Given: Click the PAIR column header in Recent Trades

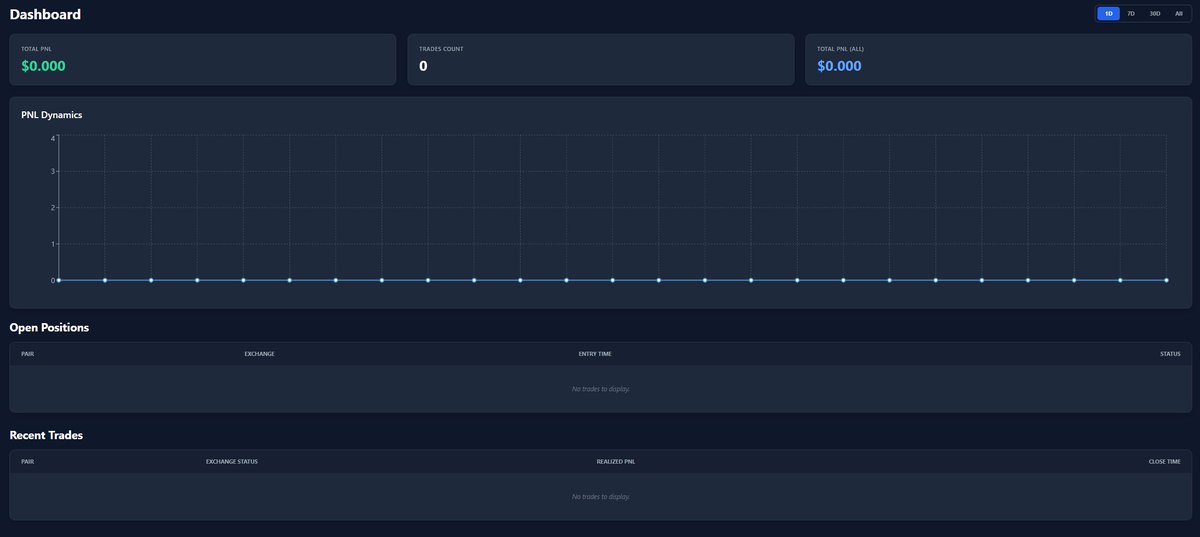Looking at the screenshot, I should pyautogui.click(x=27, y=462).
